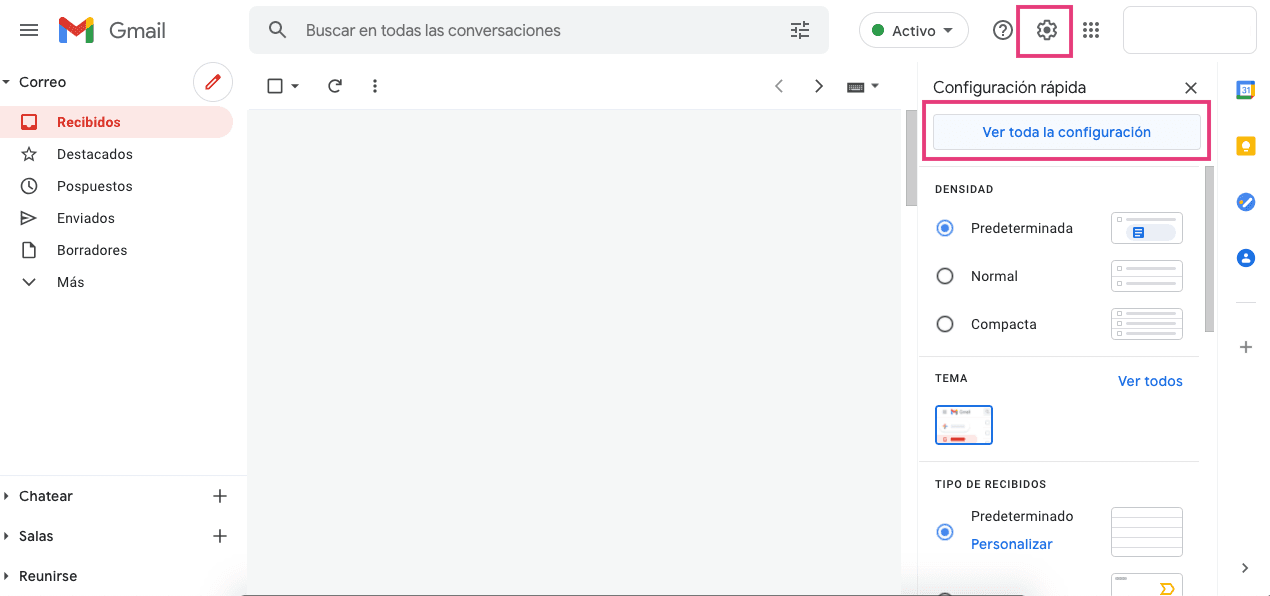Open the Activo status dropdown
Screen dimensions: 1270x596
(x=913, y=31)
